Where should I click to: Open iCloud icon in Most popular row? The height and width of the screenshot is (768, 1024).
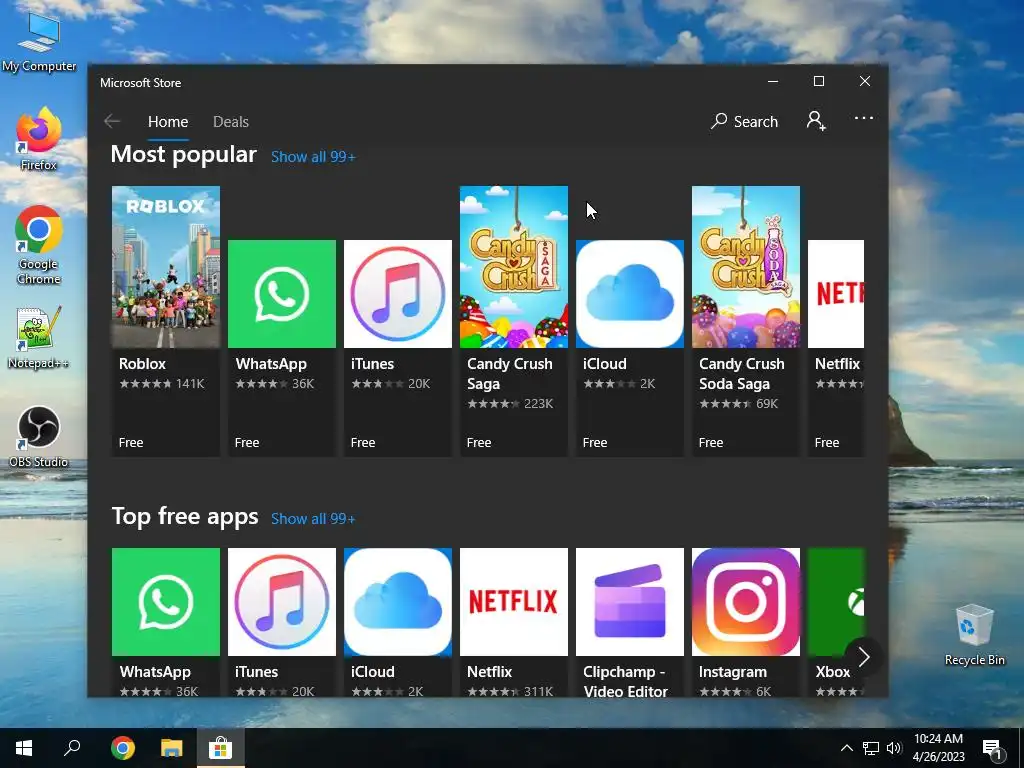[x=630, y=294]
